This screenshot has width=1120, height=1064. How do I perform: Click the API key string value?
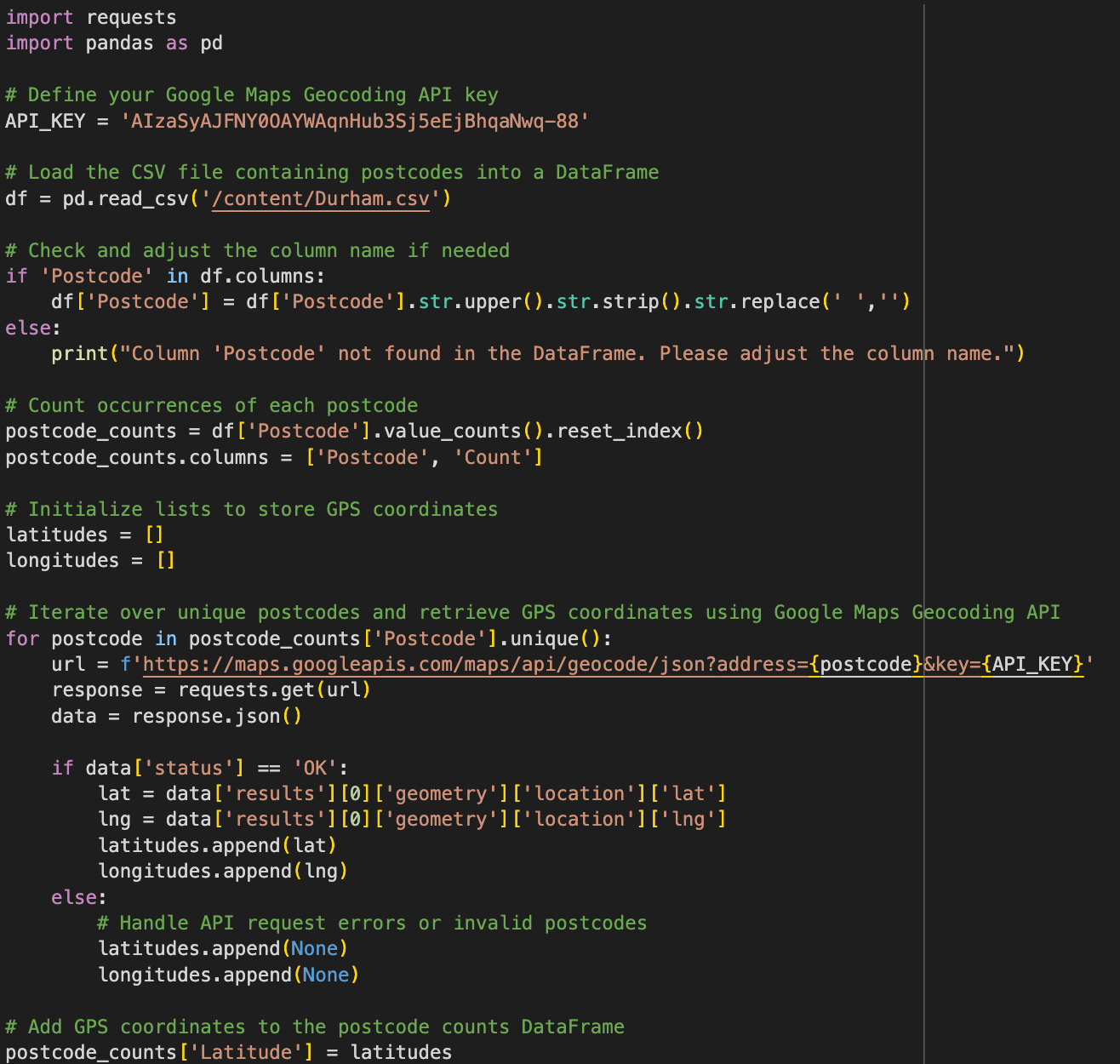click(355, 121)
